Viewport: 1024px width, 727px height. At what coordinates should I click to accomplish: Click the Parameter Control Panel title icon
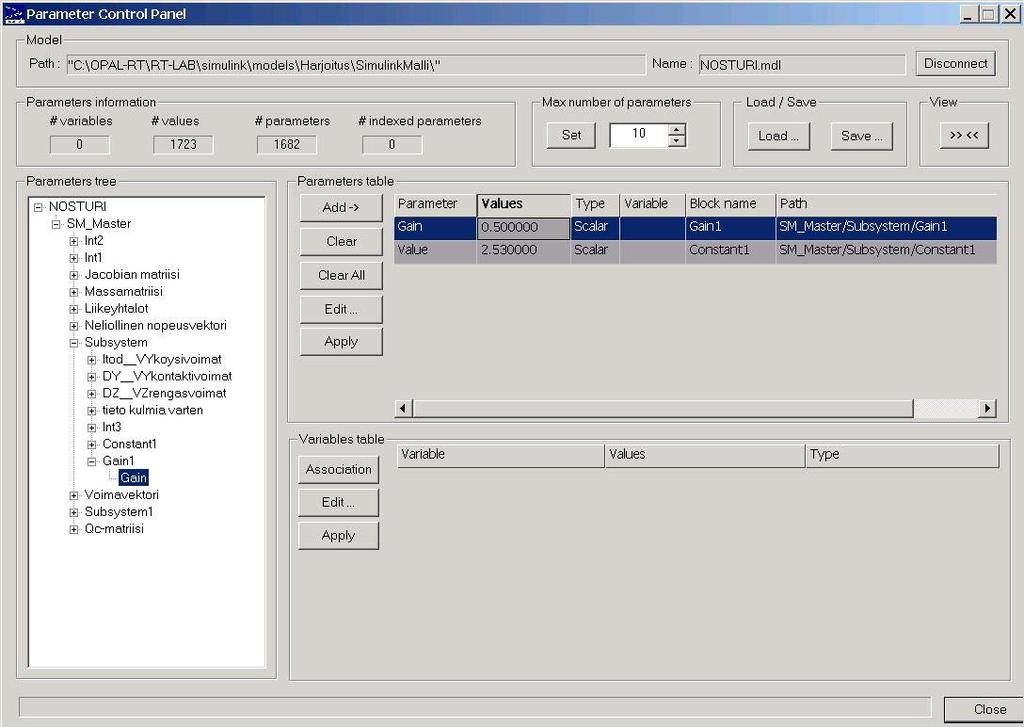(x=13, y=14)
